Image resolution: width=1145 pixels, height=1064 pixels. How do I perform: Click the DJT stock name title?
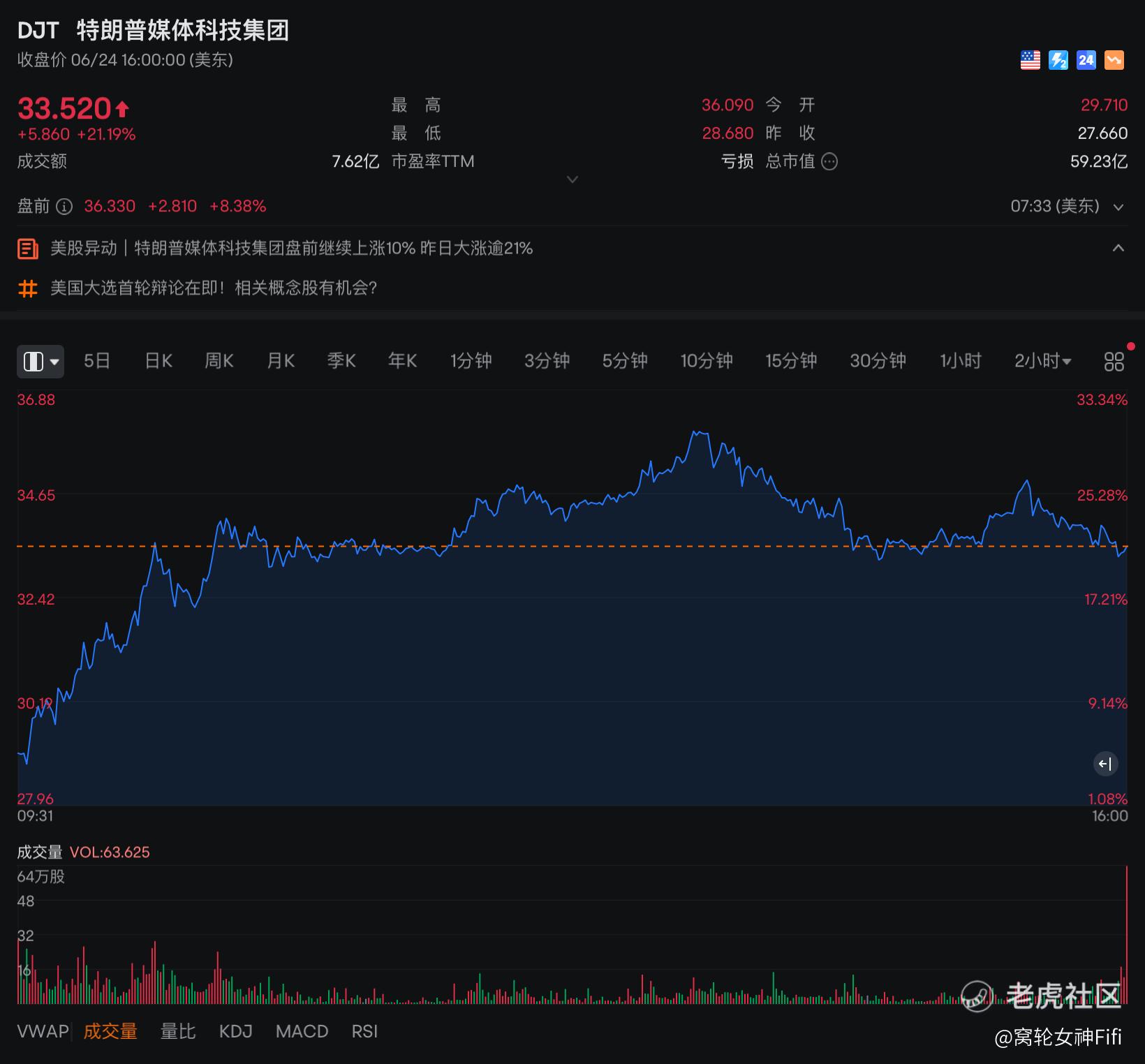point(153,31)
